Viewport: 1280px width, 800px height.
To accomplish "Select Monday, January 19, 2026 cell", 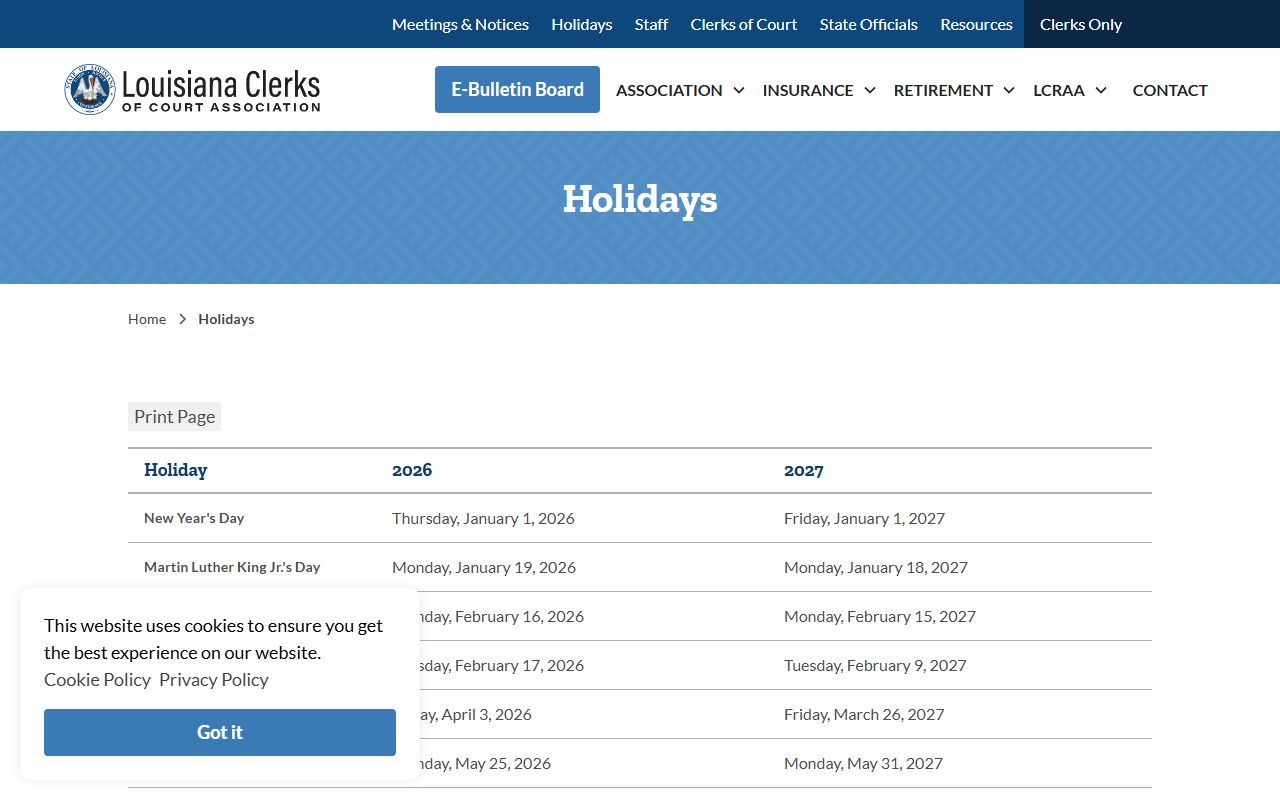I will pyautogui.click(x=484, y=567).
